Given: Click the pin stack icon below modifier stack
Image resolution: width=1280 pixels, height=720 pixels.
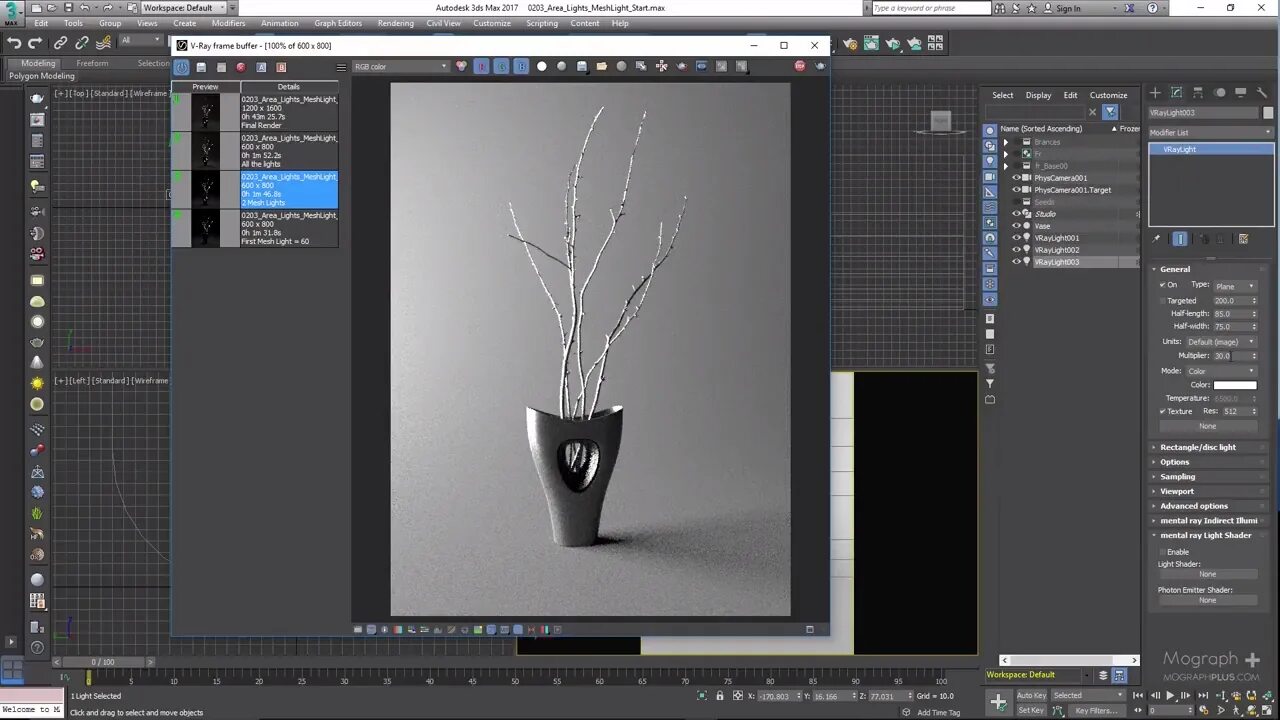Looking at the screenshot, I should pyautogui.click(x=1157, y=239).
